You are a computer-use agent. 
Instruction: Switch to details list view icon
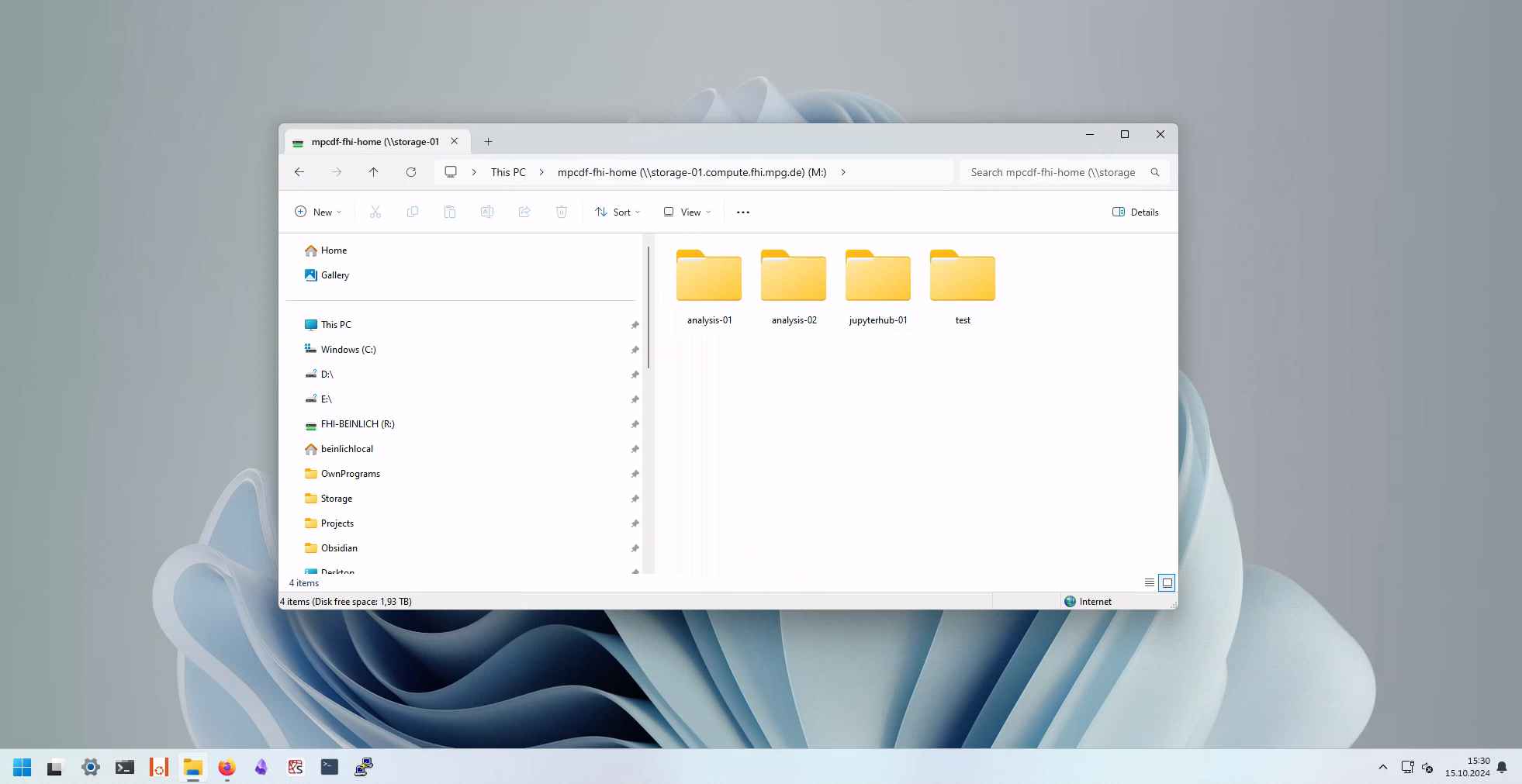(x=1150, y=582)
